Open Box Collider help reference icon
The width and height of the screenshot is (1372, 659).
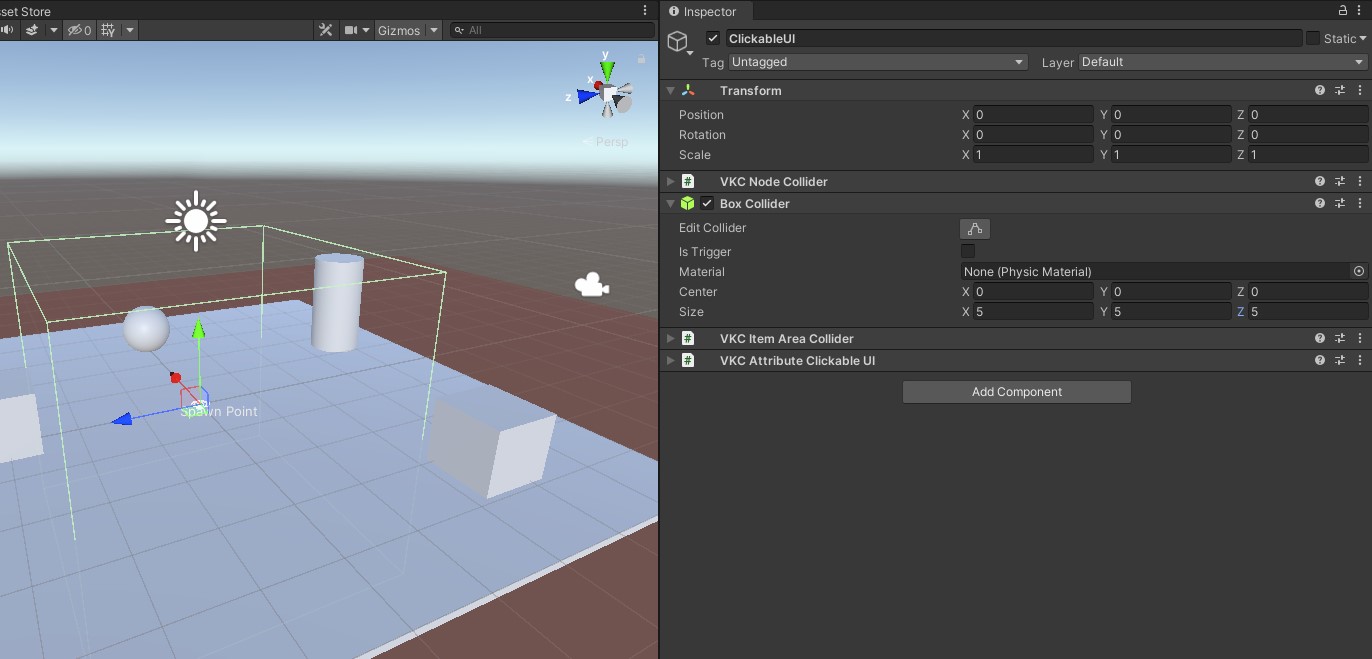pos(1320,203)
